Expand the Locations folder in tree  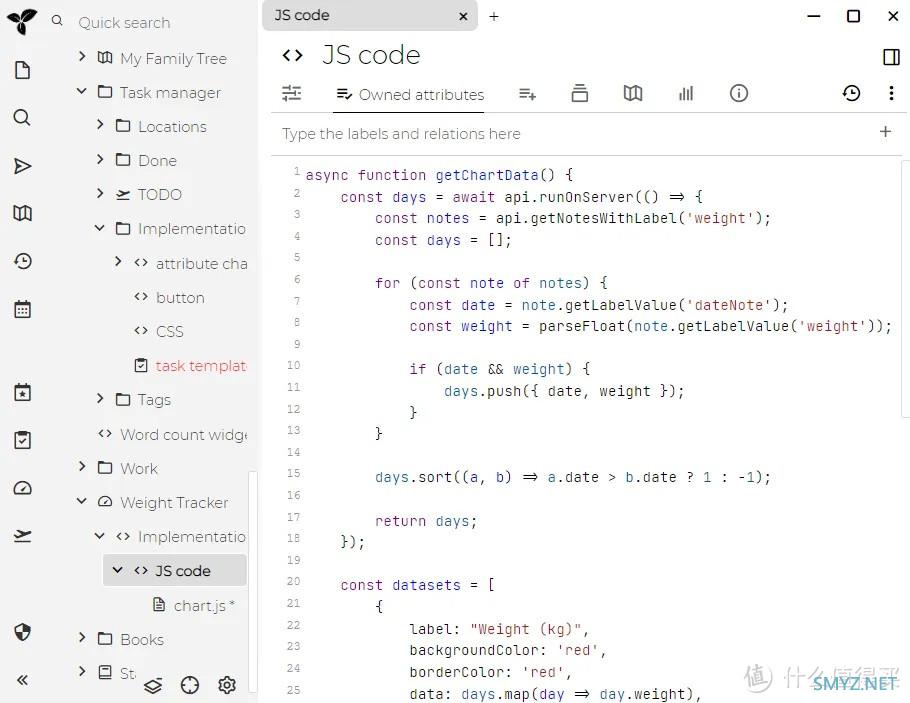(100, 126)
